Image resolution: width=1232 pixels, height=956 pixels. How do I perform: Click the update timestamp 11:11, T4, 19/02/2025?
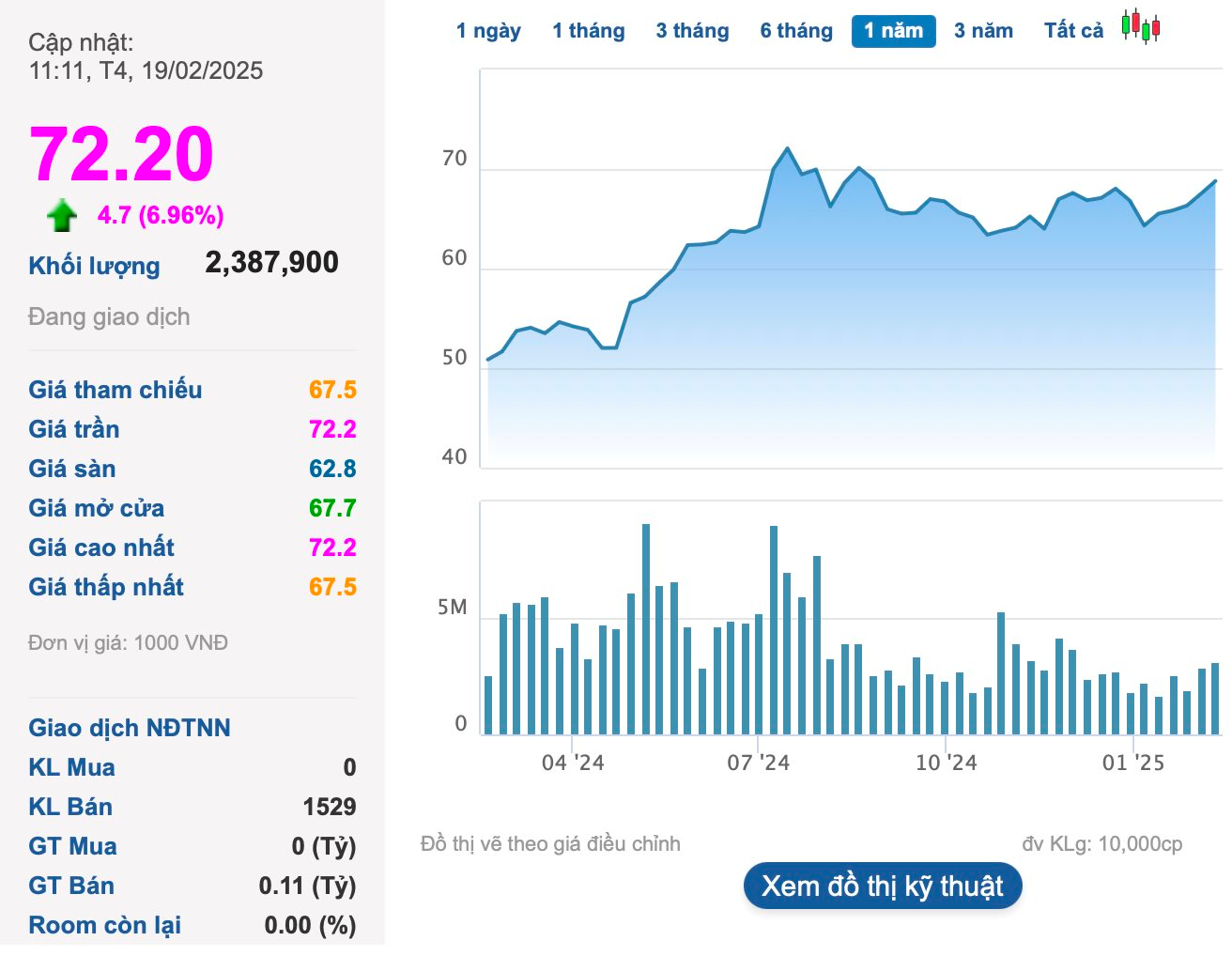click(x=146, y=70)
